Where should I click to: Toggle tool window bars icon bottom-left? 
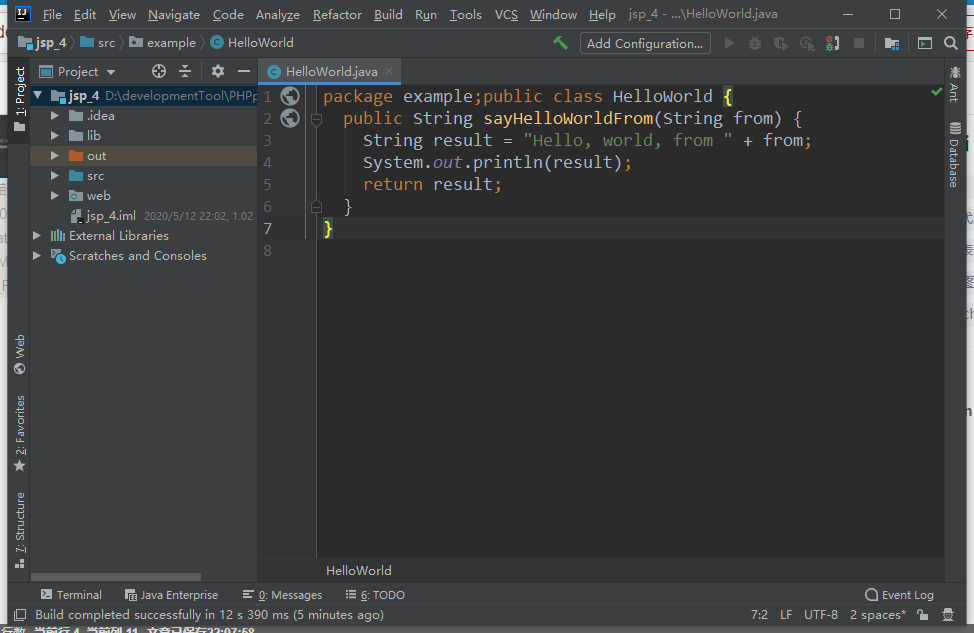(x=20, y=614)
